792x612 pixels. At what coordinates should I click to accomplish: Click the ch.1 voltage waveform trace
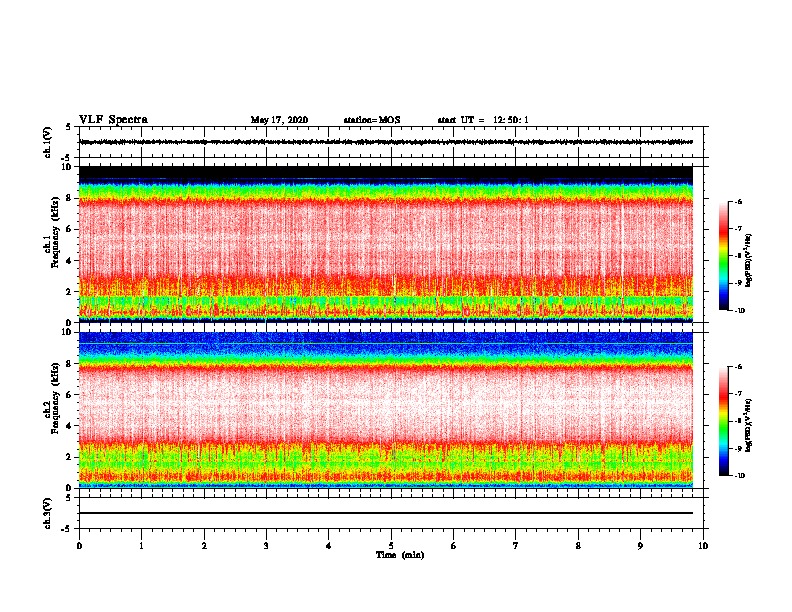tap(386, 142)
